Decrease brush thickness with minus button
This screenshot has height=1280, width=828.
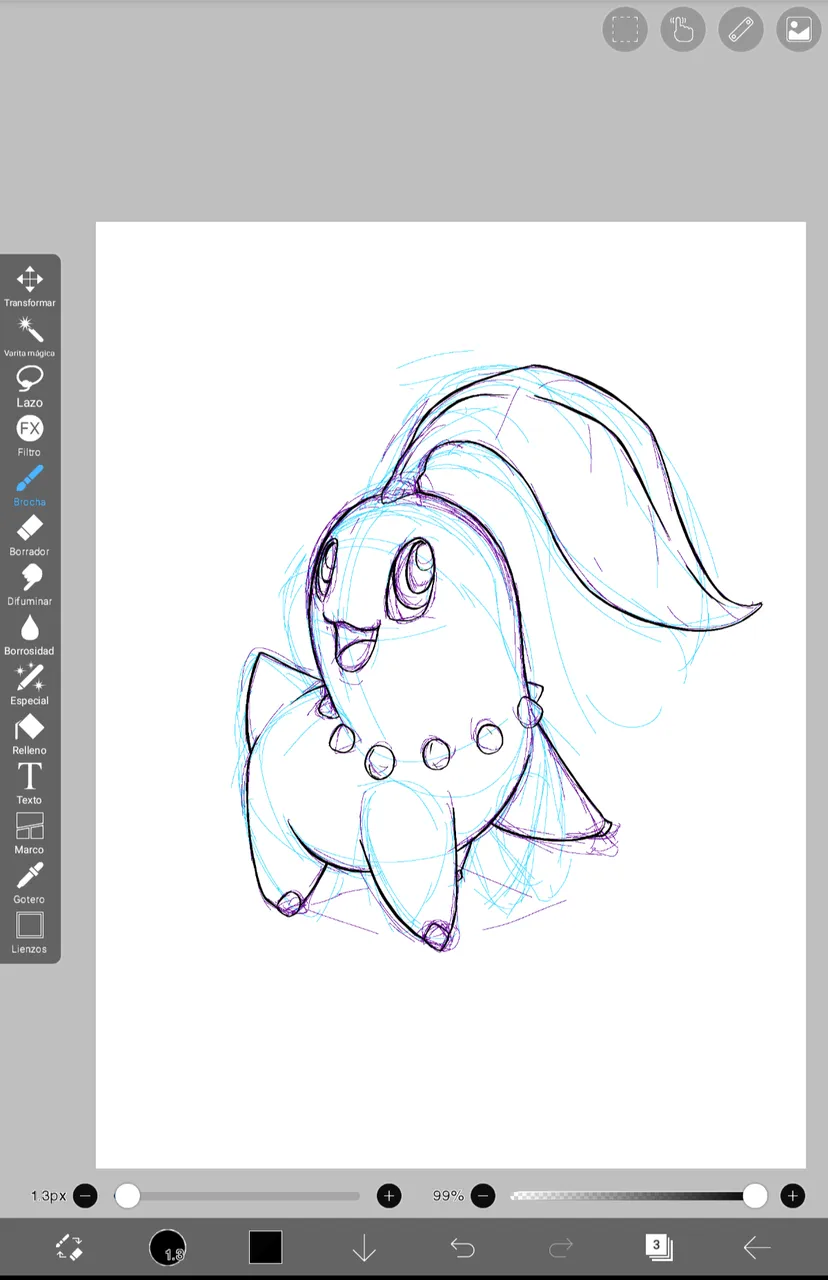pyautogui.click(x=86, y=1195)
